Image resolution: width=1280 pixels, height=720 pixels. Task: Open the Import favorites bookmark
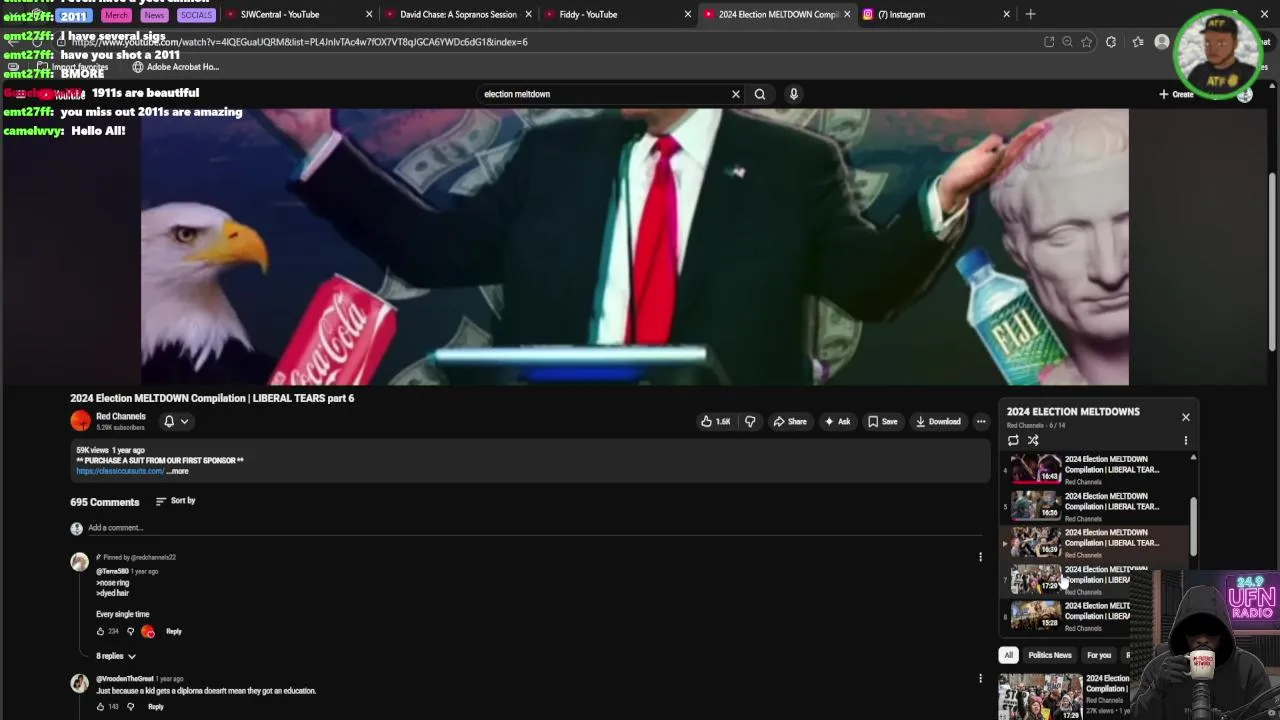[x=73, y=67]
